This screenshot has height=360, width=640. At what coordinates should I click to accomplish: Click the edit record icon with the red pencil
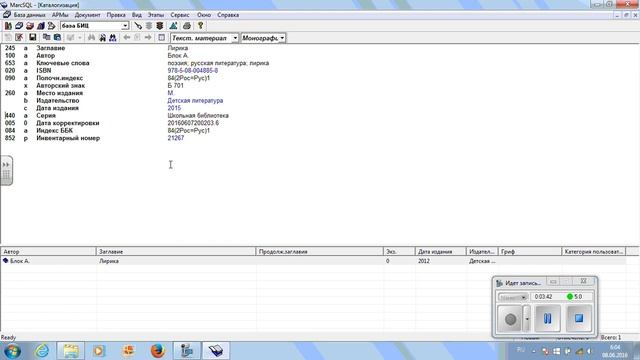[x=19, y=38]
